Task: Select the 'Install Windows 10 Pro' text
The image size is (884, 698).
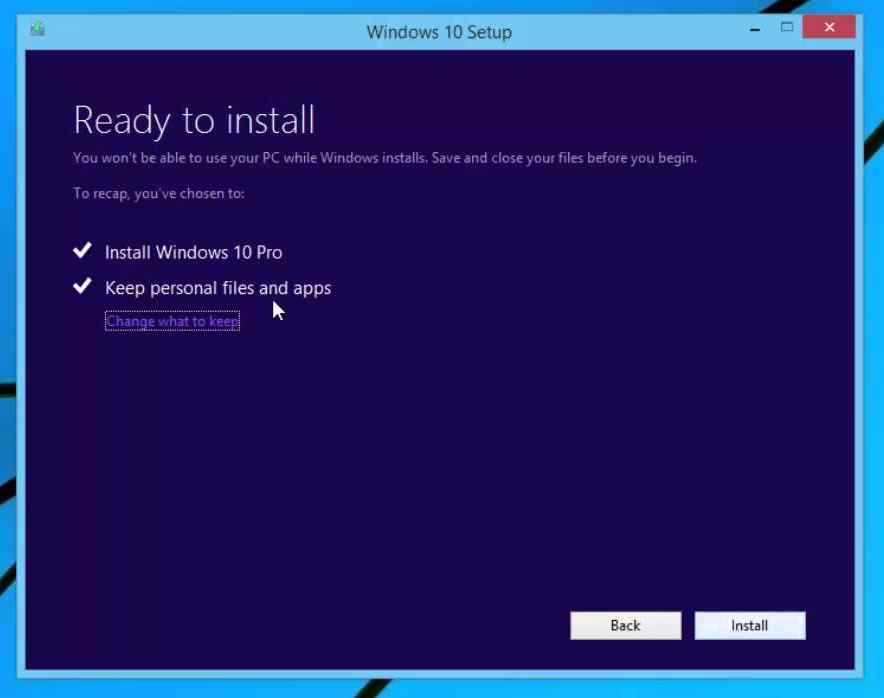Action: [x=193, y=252]
